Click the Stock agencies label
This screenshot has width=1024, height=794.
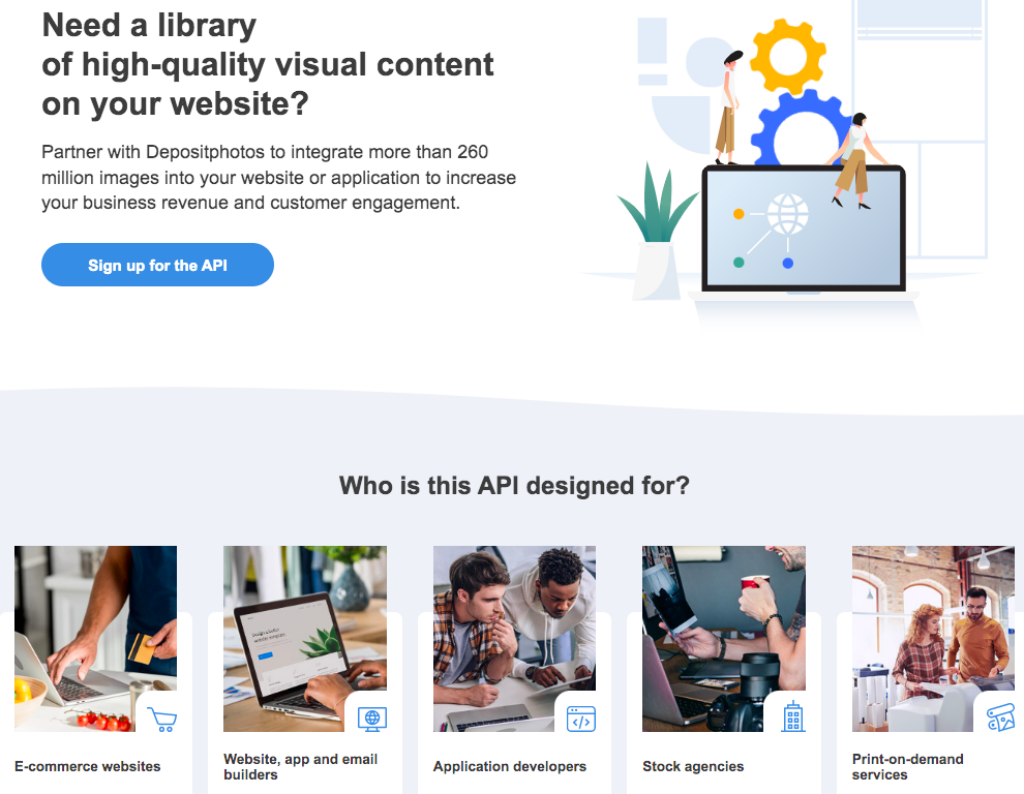coord(693,766)
